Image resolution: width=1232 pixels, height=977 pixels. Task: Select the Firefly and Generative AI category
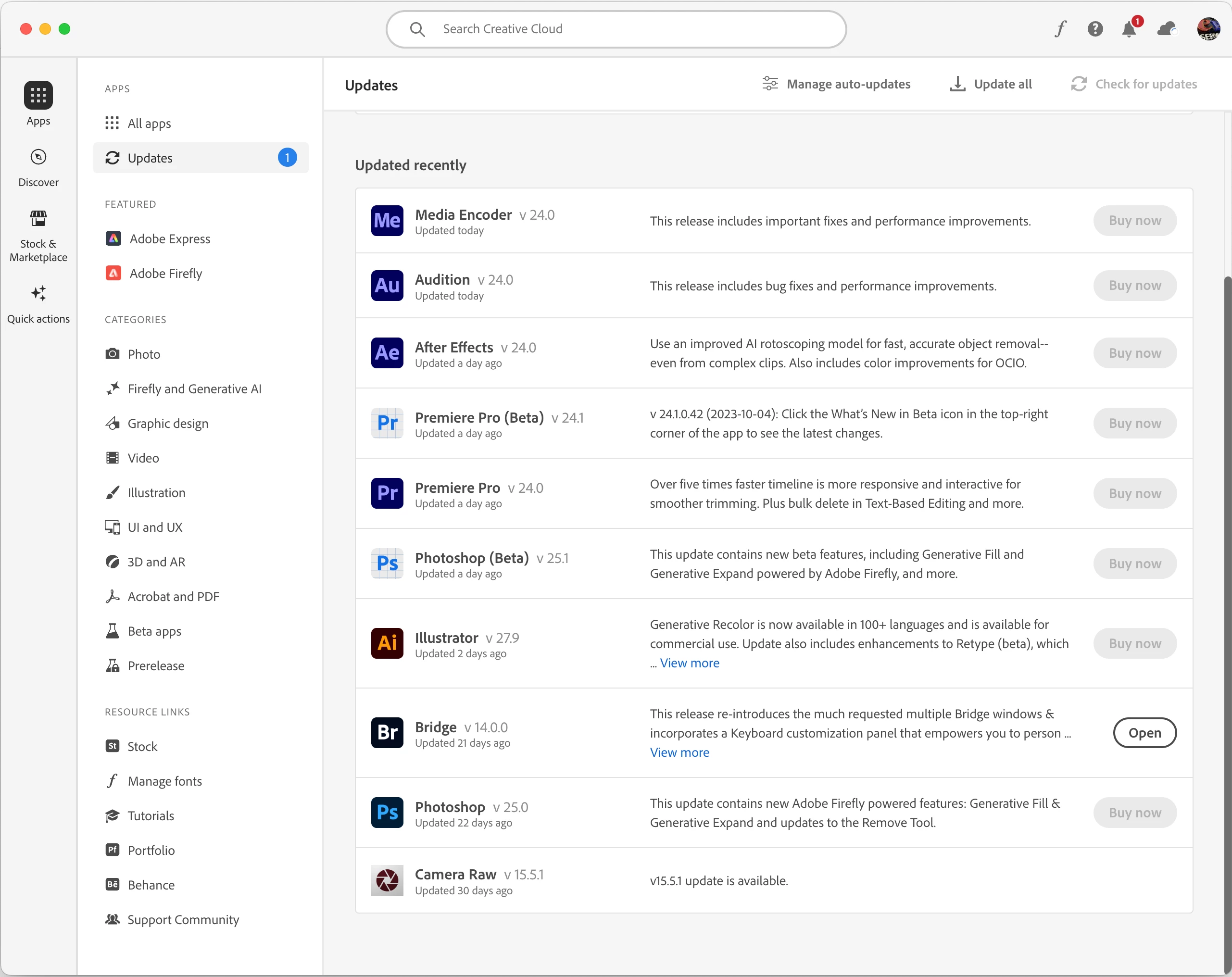click(194, 389)
